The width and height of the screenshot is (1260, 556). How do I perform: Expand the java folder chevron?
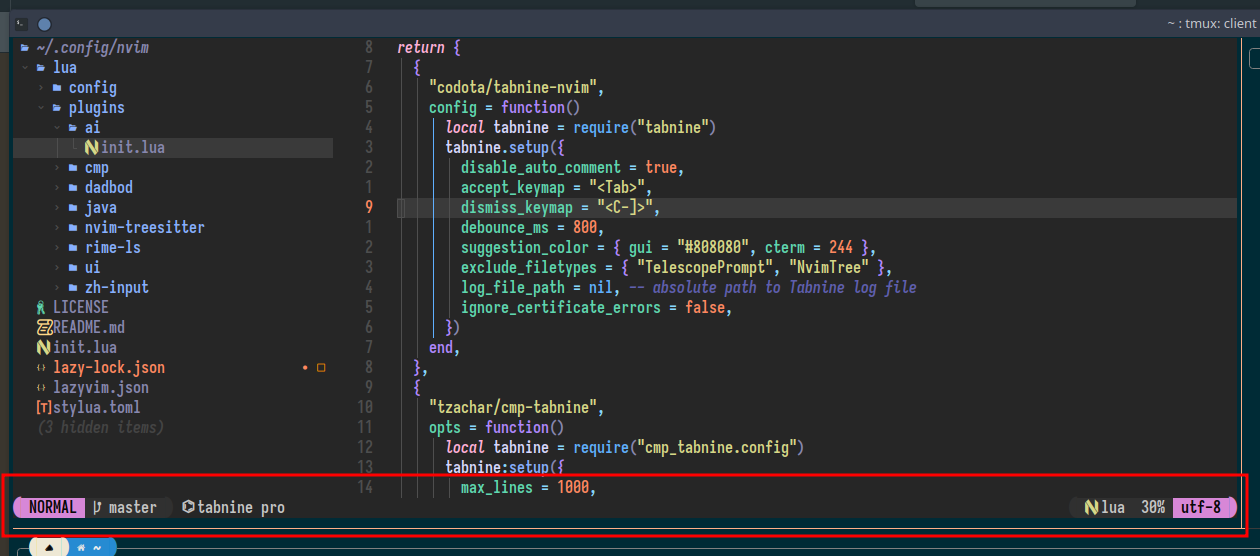(x=57, y=207)
